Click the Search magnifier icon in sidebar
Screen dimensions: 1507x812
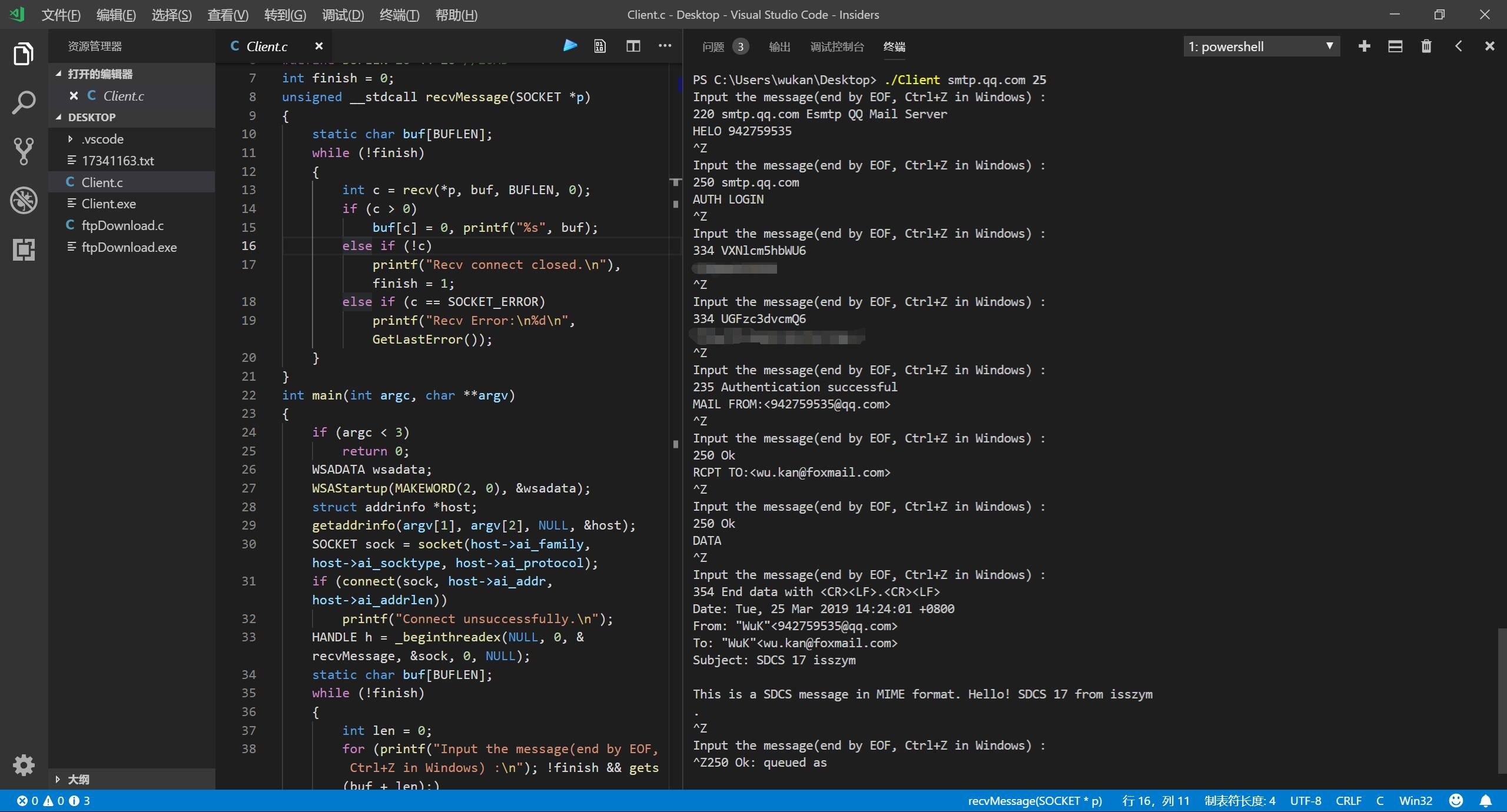tap(24, 102)
